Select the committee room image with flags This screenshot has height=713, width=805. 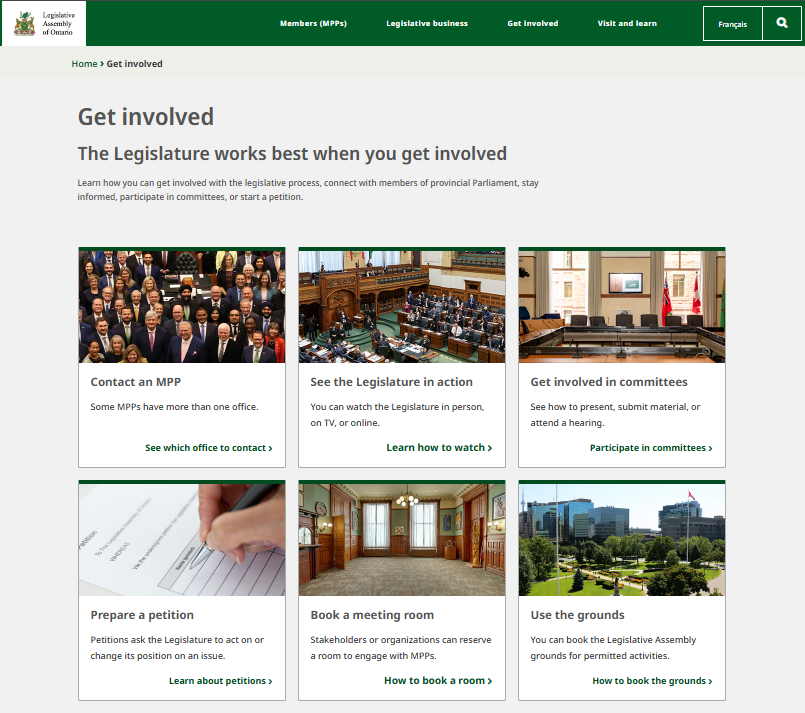(x=622, y=306)
